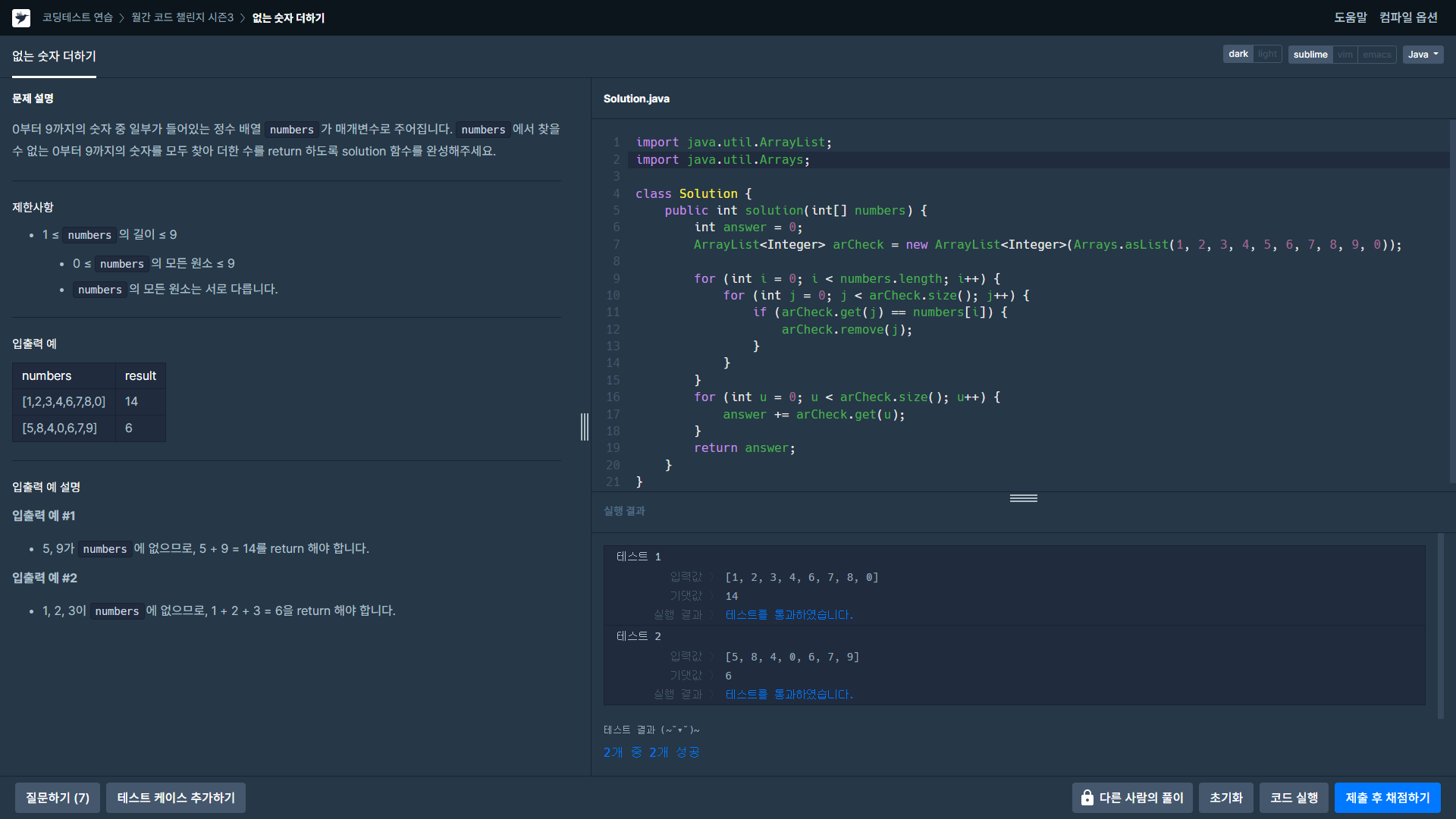
Task: Click 질문하기 (7) button
Action: (x=58, y=798)
